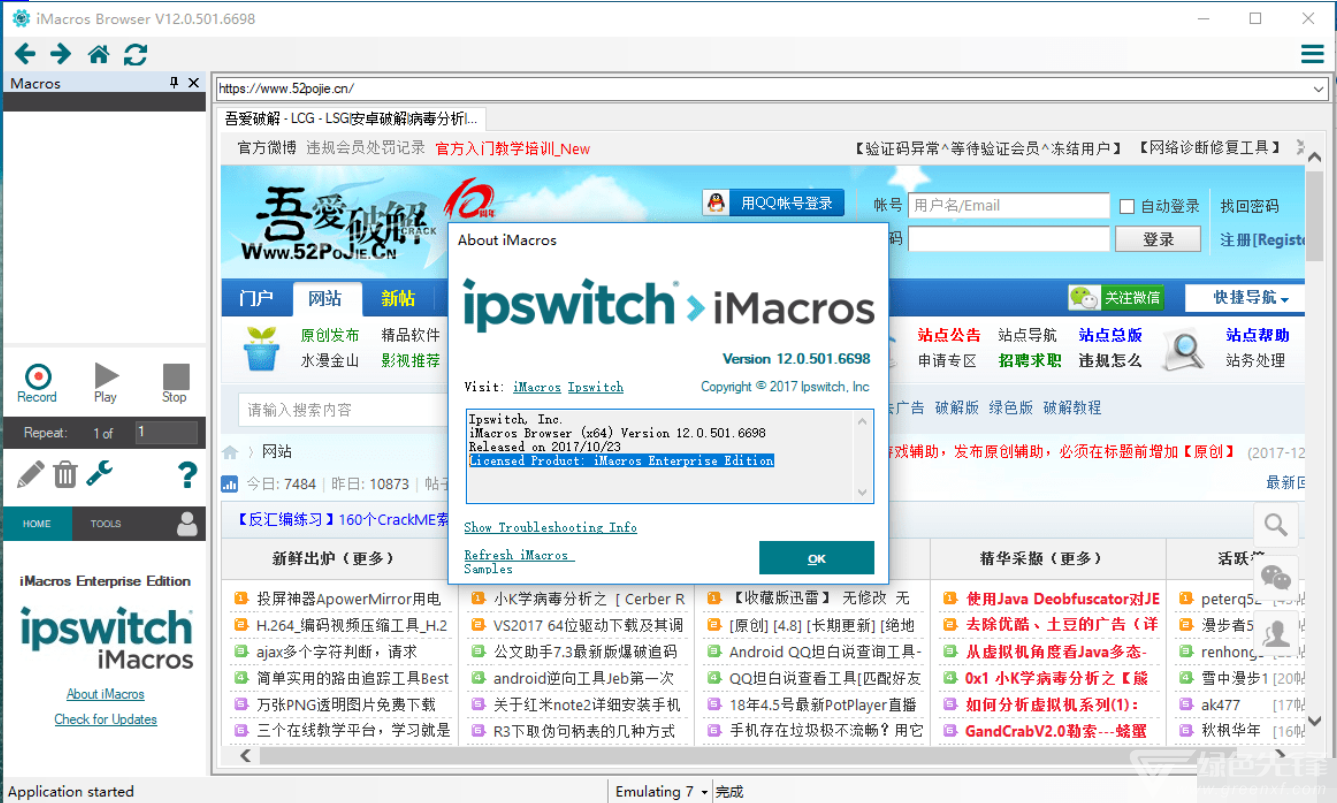This screenshot has width=1337, height=803.
Task: Open the 原创发布 link
Action: point(330,335)
